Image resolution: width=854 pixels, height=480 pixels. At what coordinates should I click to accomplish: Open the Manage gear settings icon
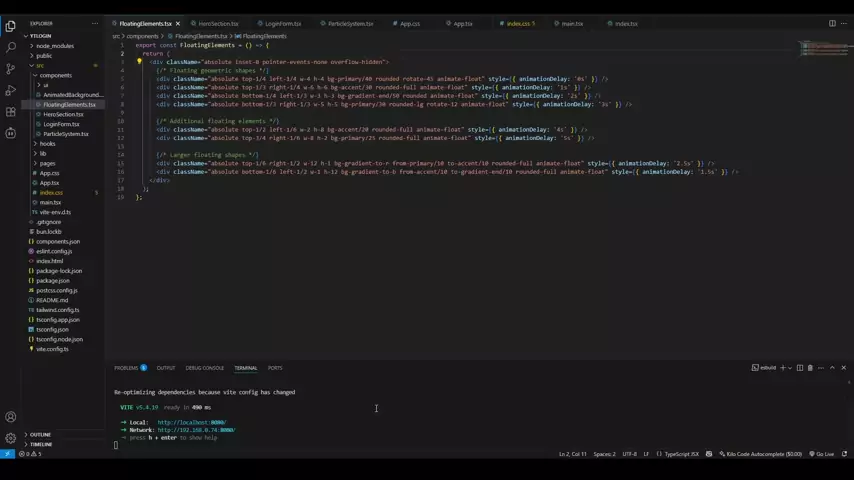(11, 438)
